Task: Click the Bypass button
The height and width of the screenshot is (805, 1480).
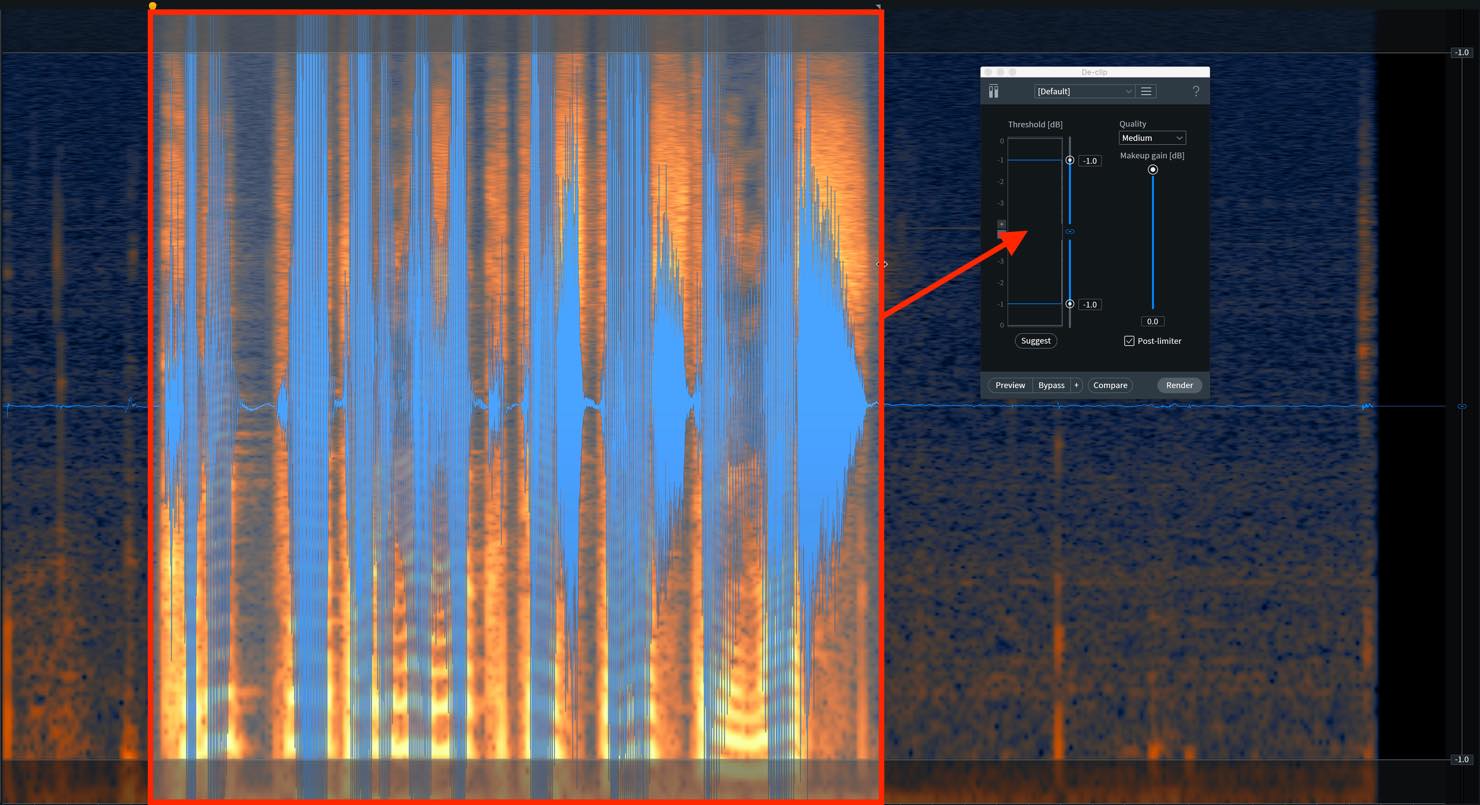Action: [x=1051, y=385]
